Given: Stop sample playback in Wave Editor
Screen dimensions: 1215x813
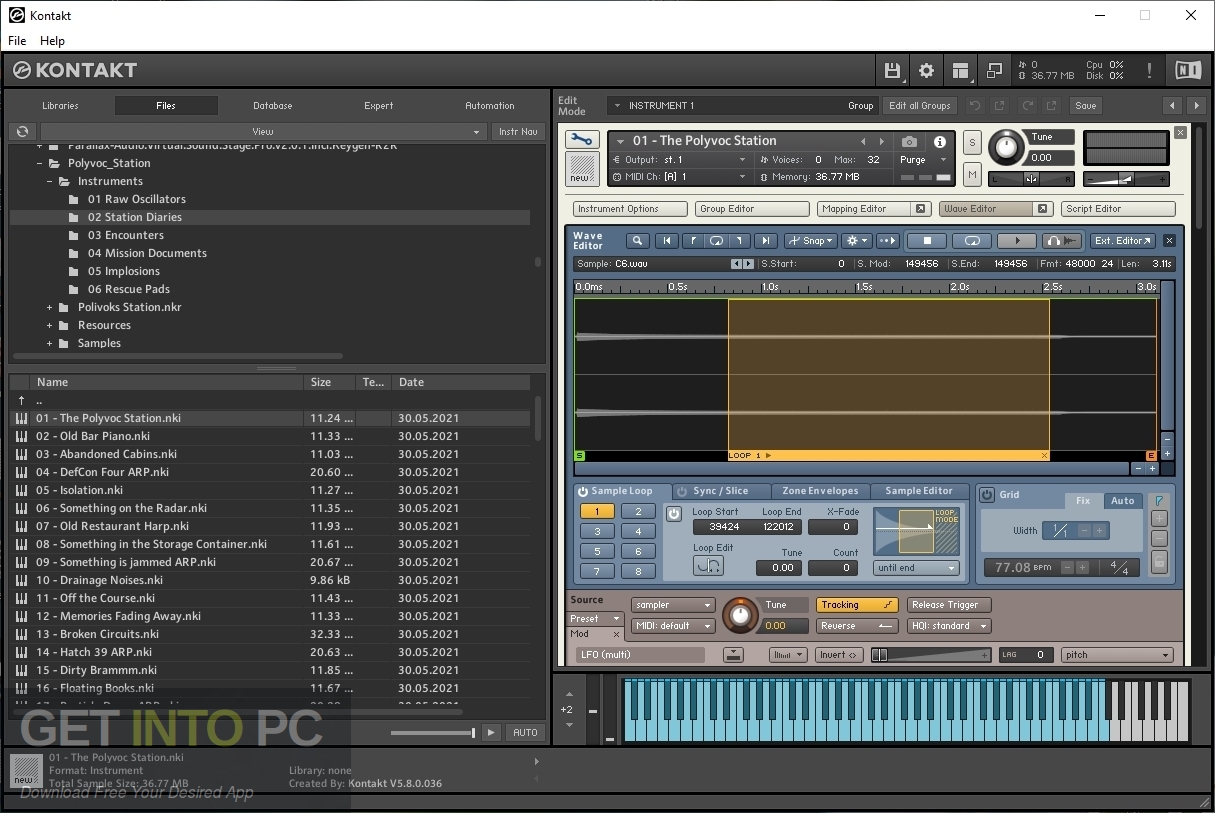Looking at the screenshot, I should point(927,241).
